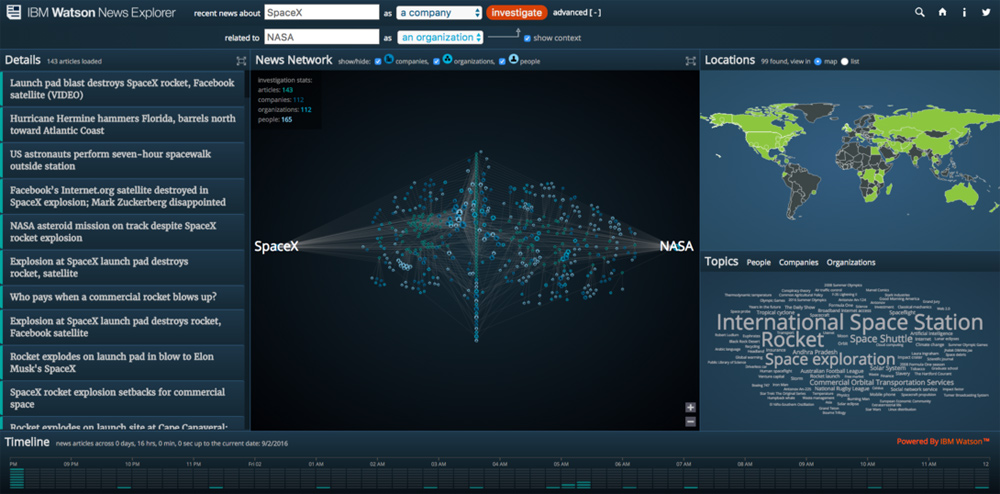
Task: Click 'Space exploration' in the topic cloud
Action: [x=830, y=359]
